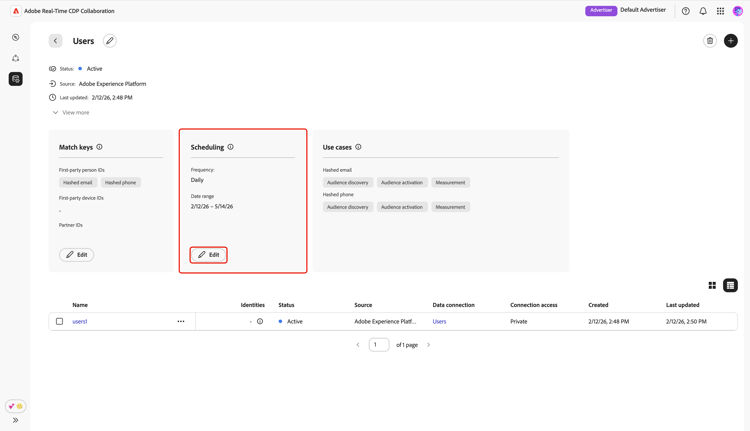Screen dimensions: 750x431
Task: Click the Daily frequency value
Action: coord(197,180)
